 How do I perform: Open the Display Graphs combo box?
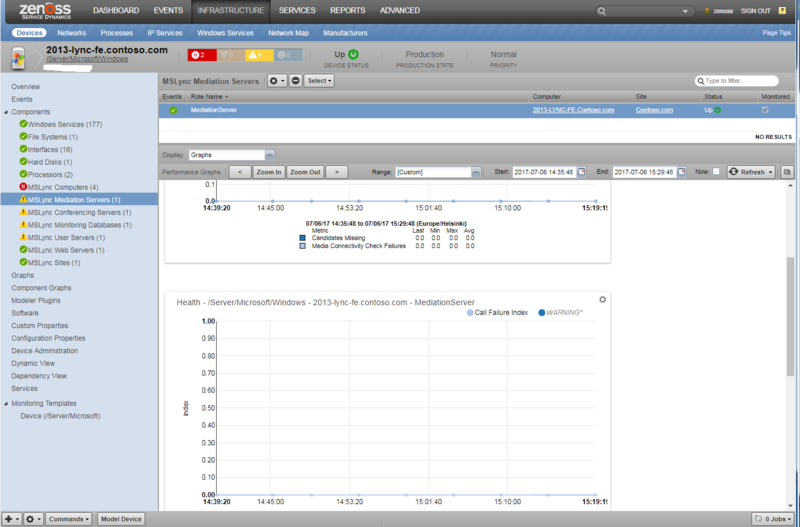tap(232, 155)
